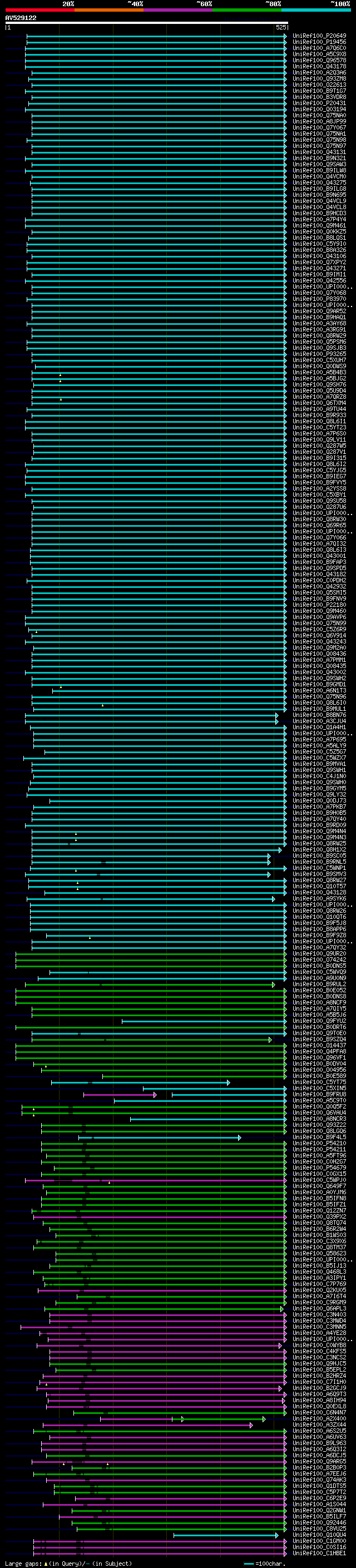The height and width of the screenshot is (1568, 356).
Task: Click the purple ~60% identity color segment
Action: click(179, 11)
